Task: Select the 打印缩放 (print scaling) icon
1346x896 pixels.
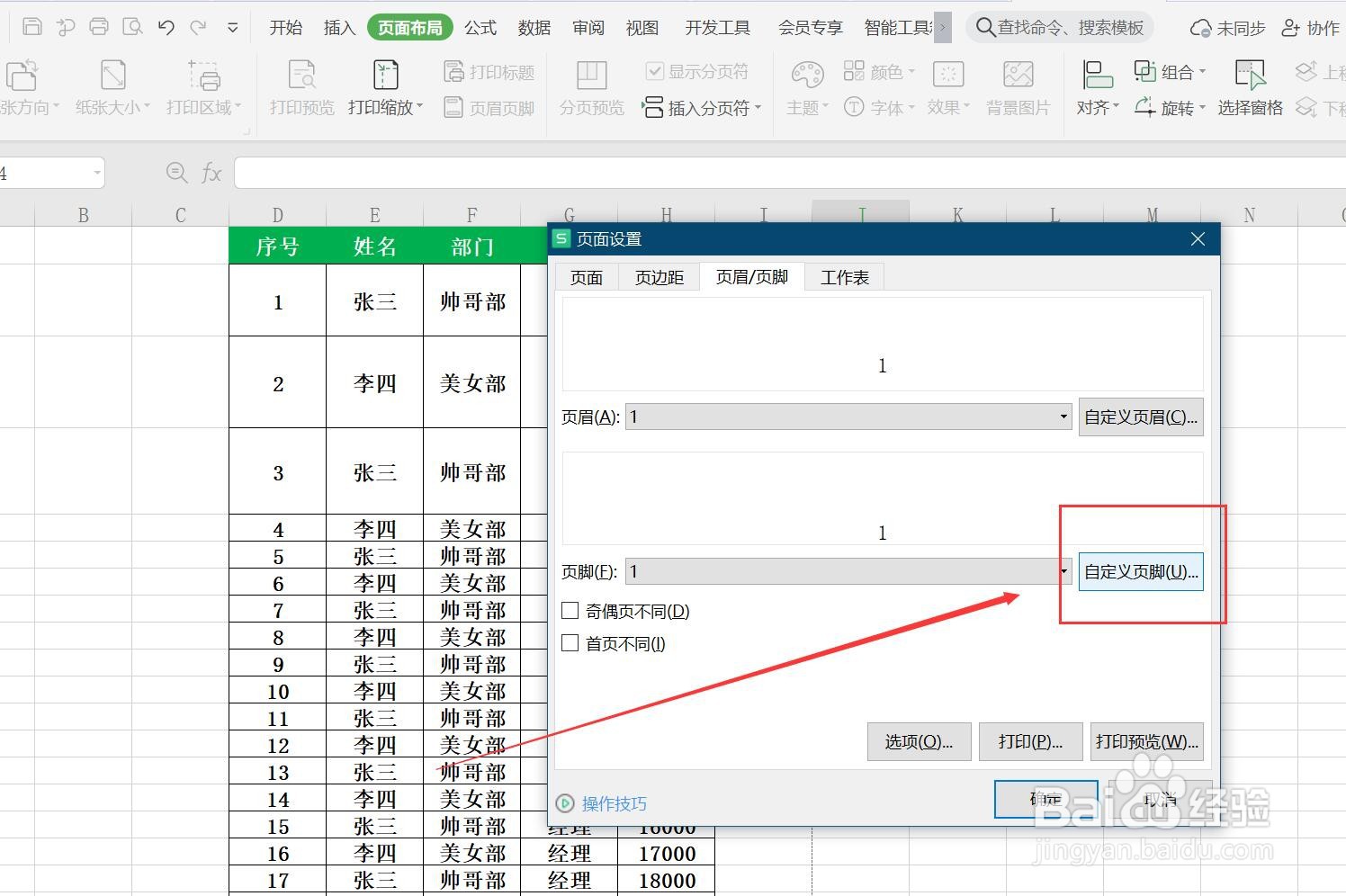Action: click(384, 87)
